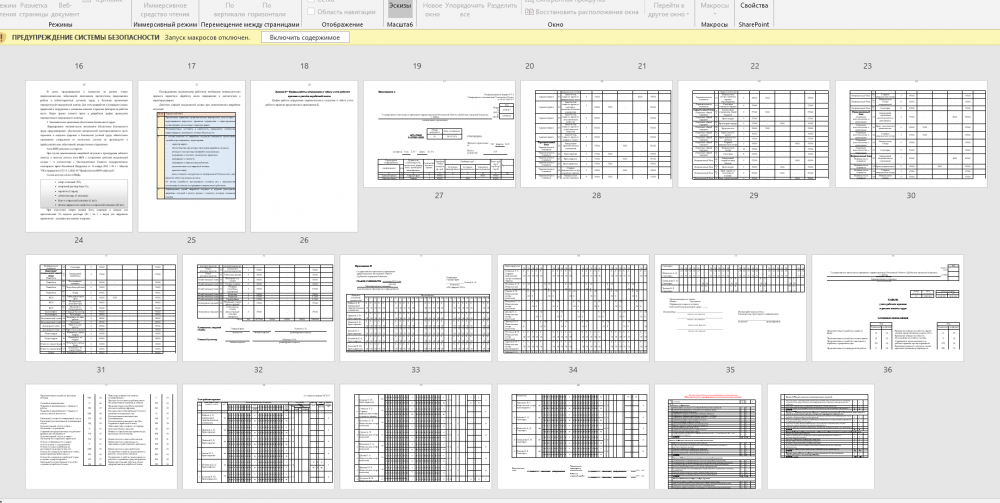1000x503 pixels.
Task: Switch to Веб-документ view mode
Action: coord(65,9)
